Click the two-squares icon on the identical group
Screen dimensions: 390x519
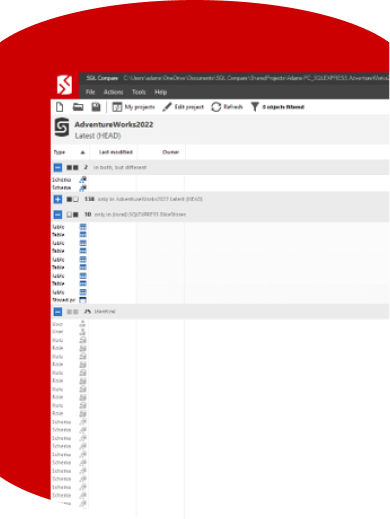pos(72,312)
